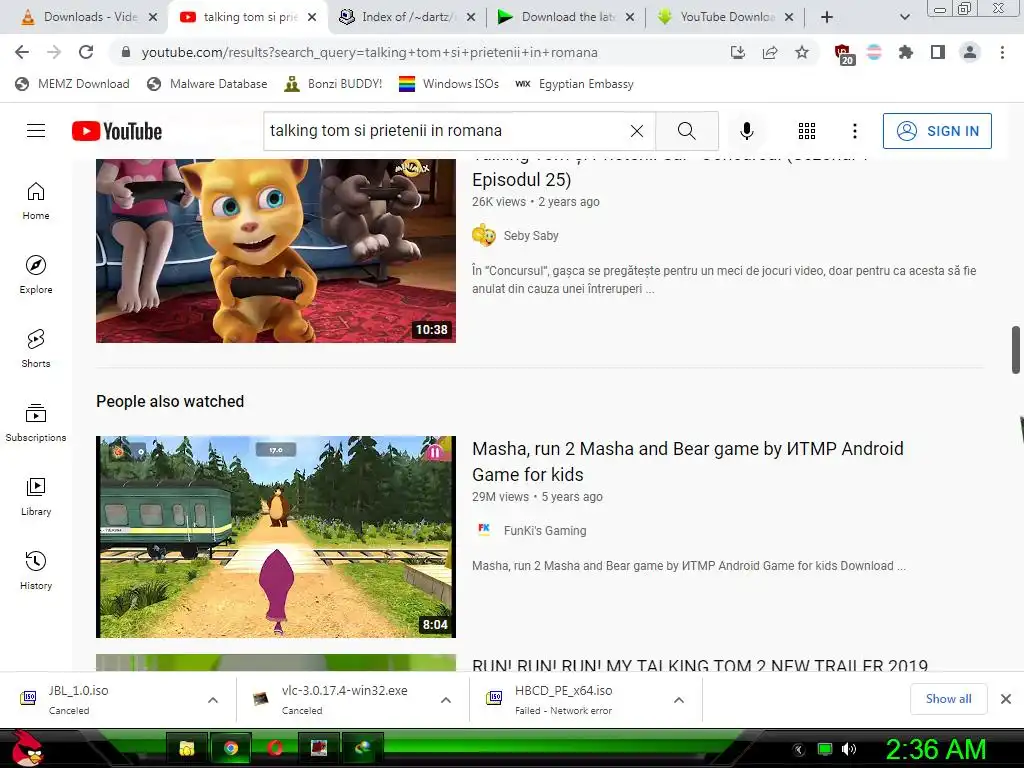
Task: Open the Masha, run 2 video title
Action: tap(688, 461)
